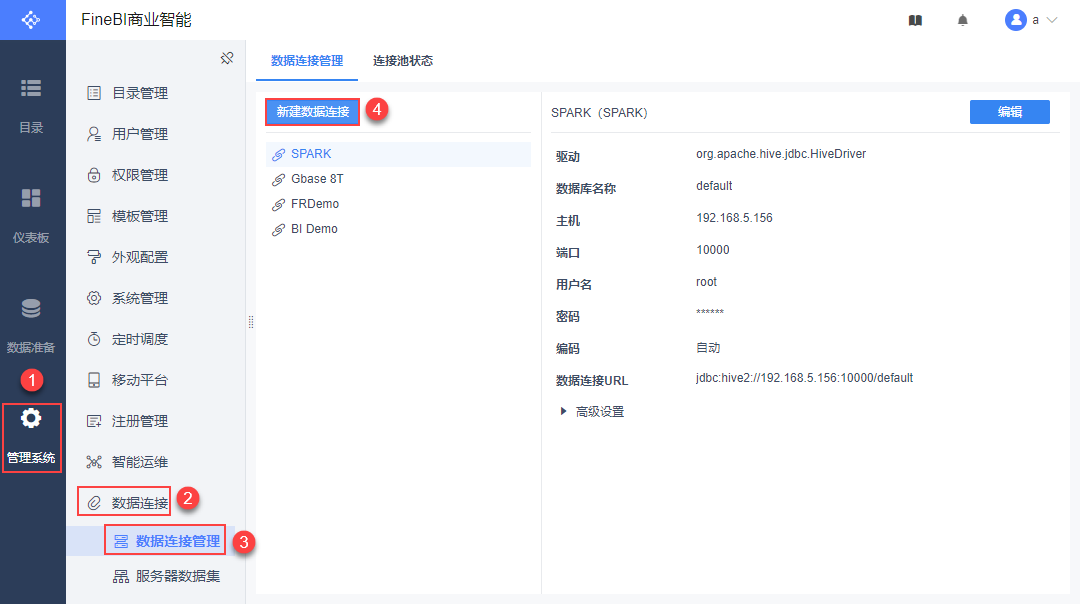The image size is (1080, 604).
Task: Click host value 192.168.5.156
Action: (x=734, y=218)
